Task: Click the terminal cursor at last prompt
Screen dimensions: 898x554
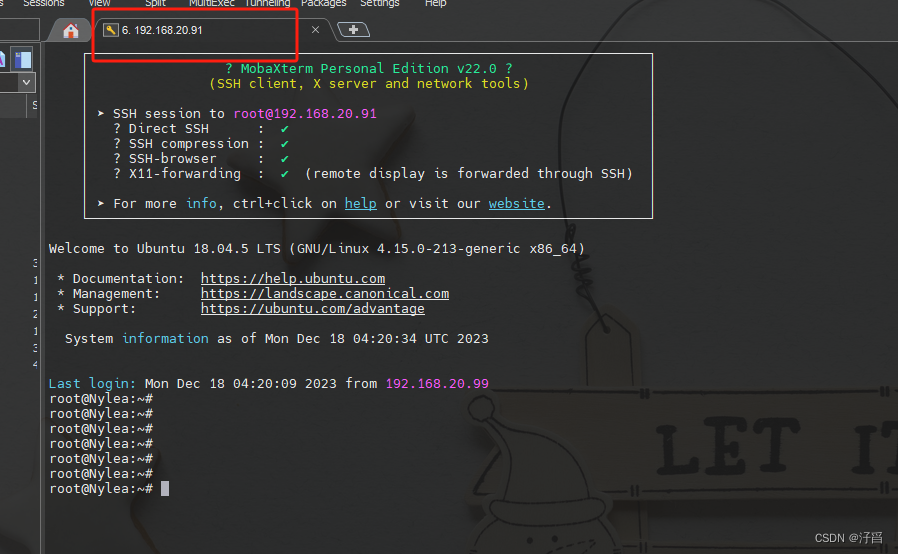Action: 165,489
